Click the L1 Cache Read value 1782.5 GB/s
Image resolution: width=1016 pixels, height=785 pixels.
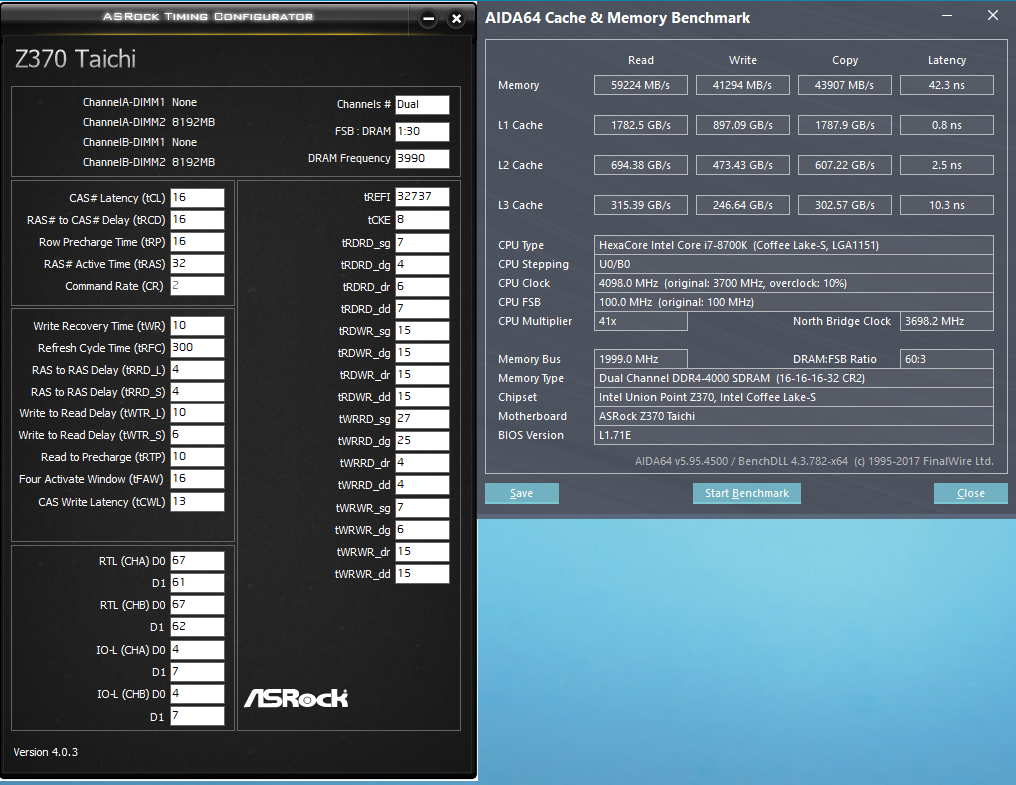point(641,125)
